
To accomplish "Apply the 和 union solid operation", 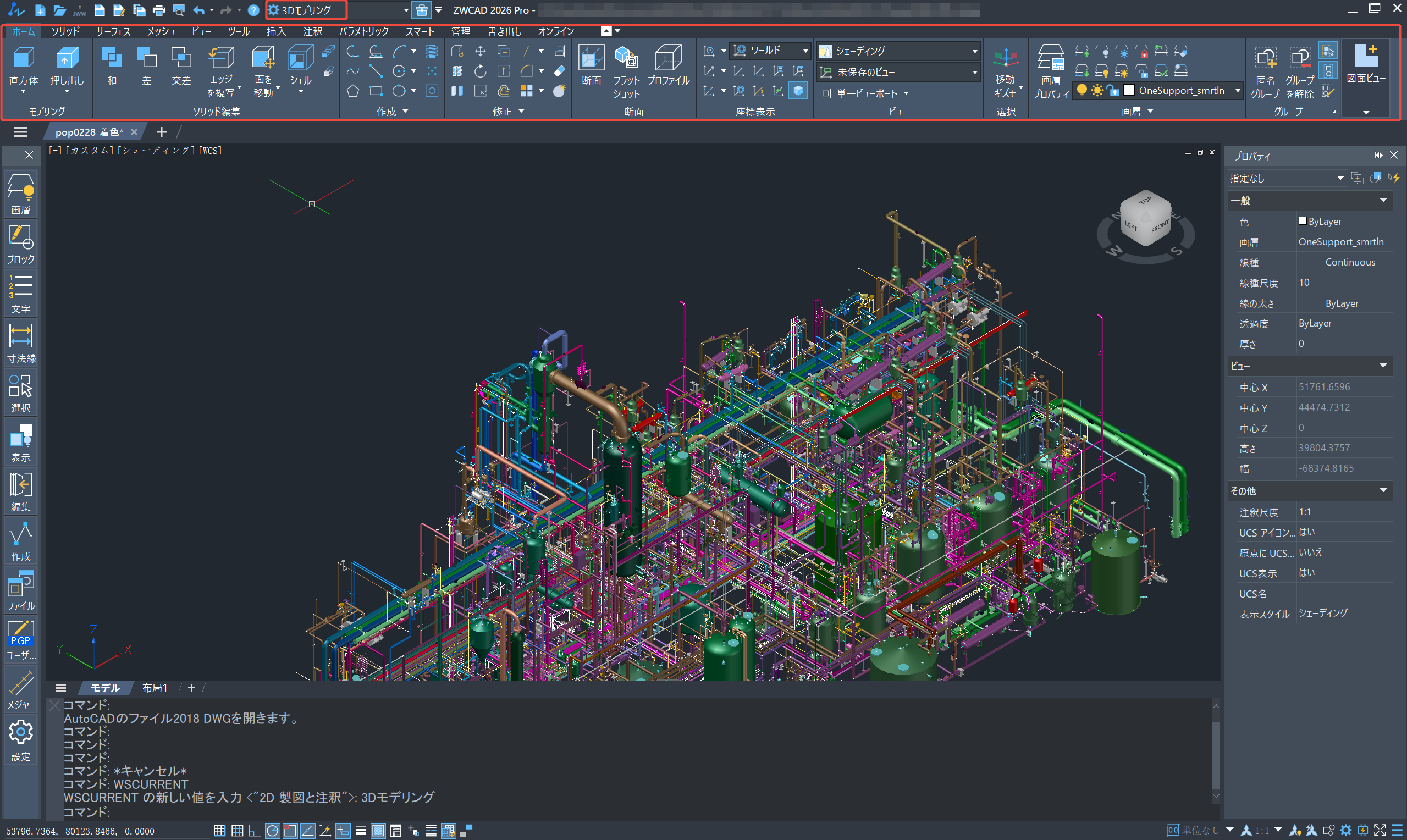I will [112, 59].
